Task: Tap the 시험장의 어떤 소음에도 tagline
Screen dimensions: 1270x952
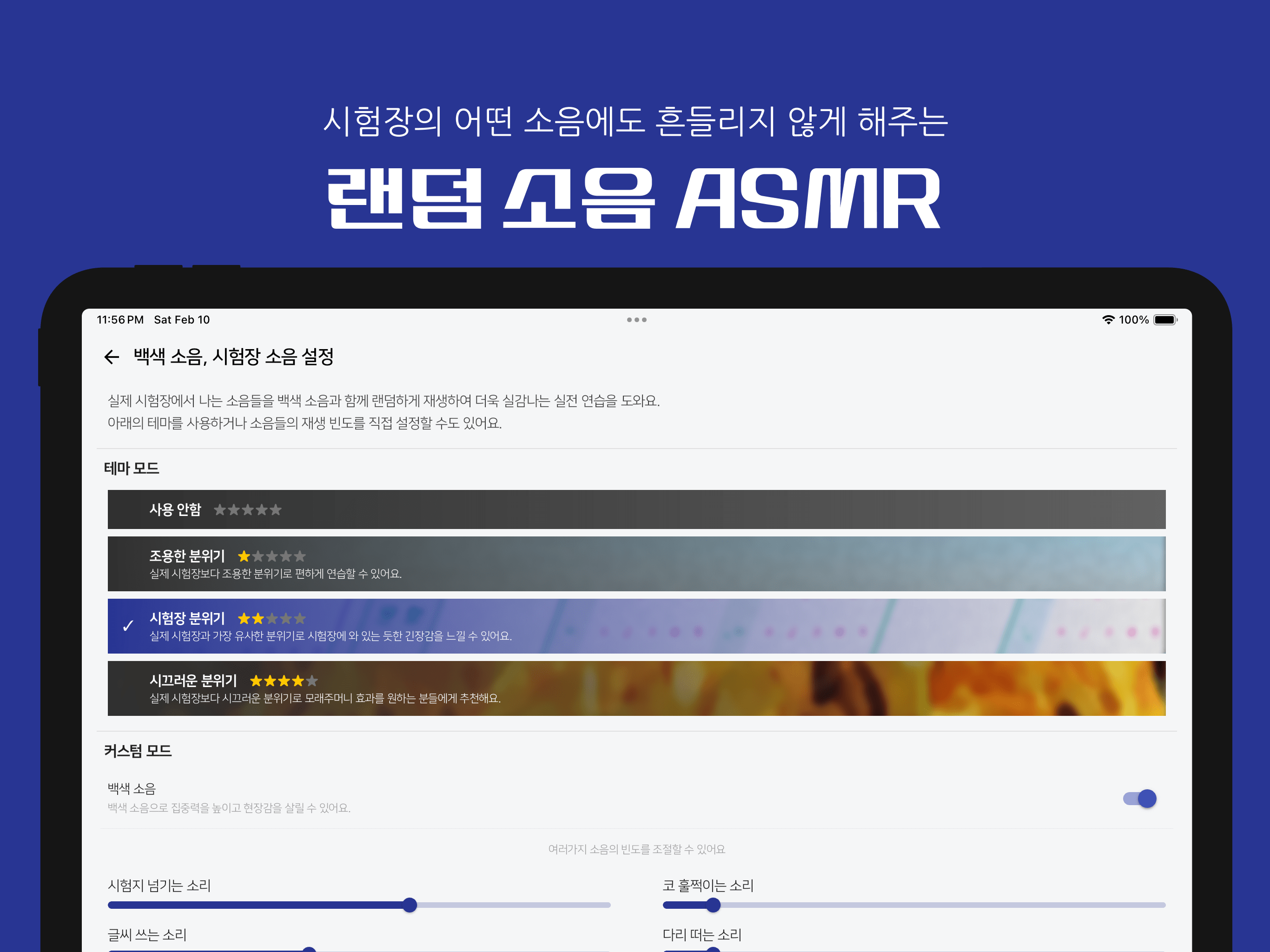Action: (x=635, y=121)
